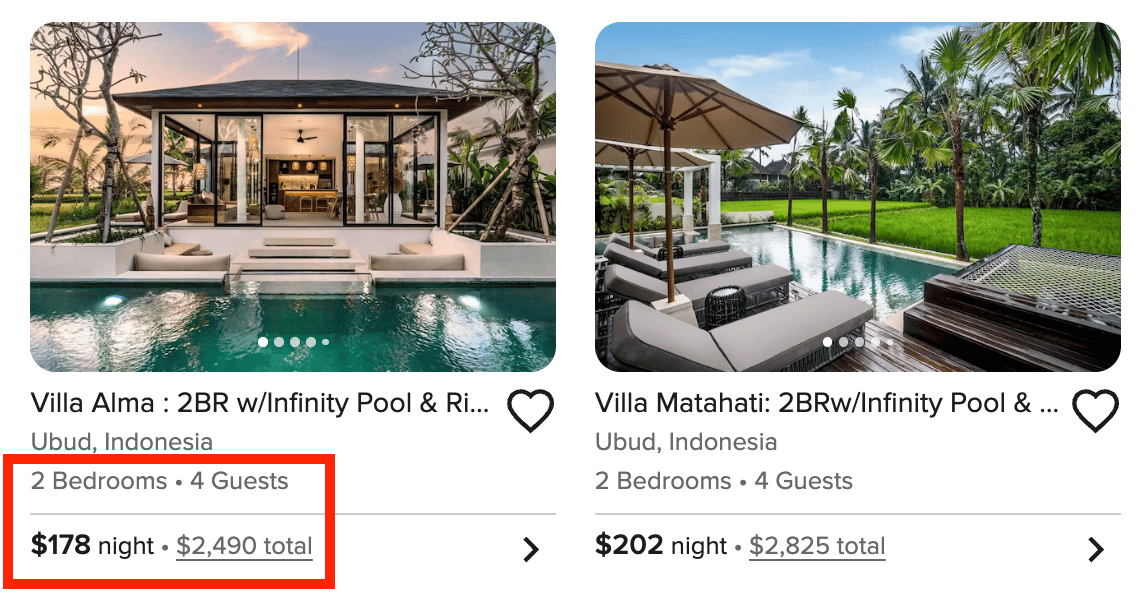Select the first carousel dot on Villa Alma

click(x=263, y=342)
